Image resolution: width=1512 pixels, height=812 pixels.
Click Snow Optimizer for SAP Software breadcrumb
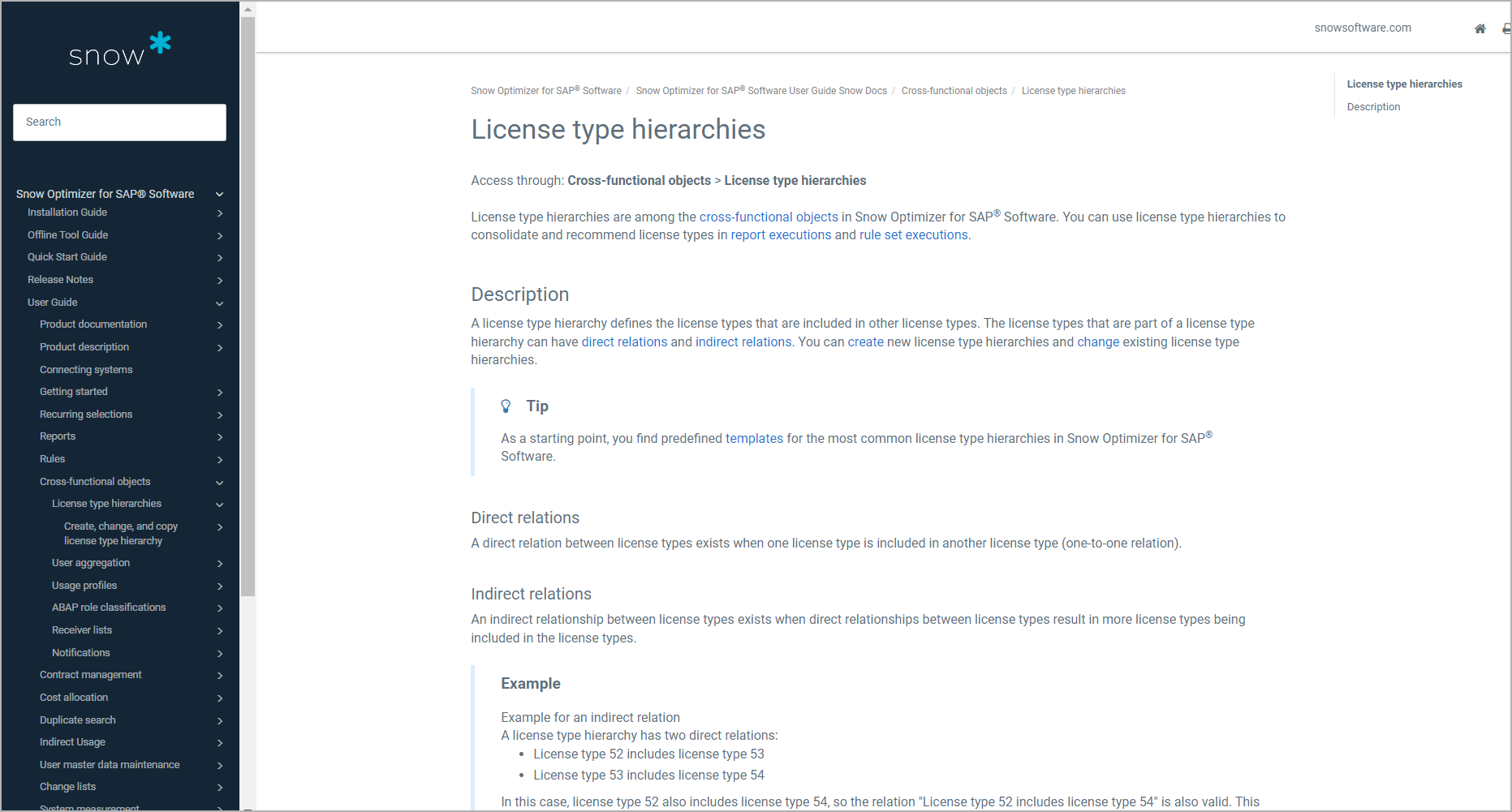coord(546,91)
